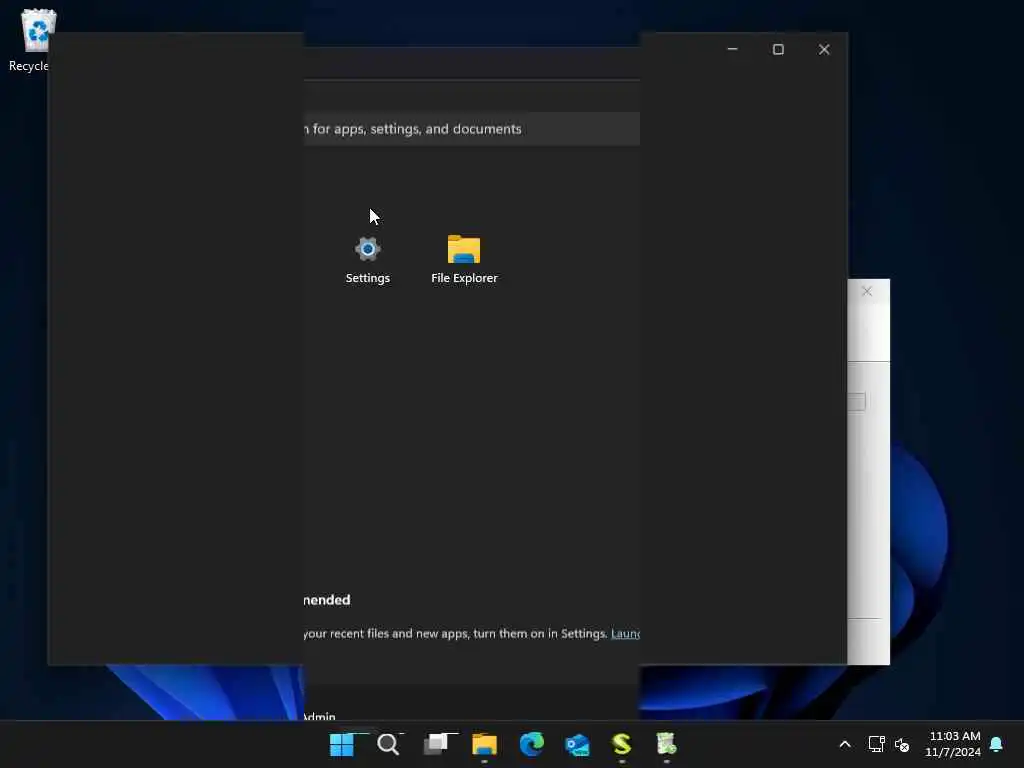This screenshot has height=768, width=1024.
Task: Click the Admin user account in Start menu
Action: [x=319, y=716]
